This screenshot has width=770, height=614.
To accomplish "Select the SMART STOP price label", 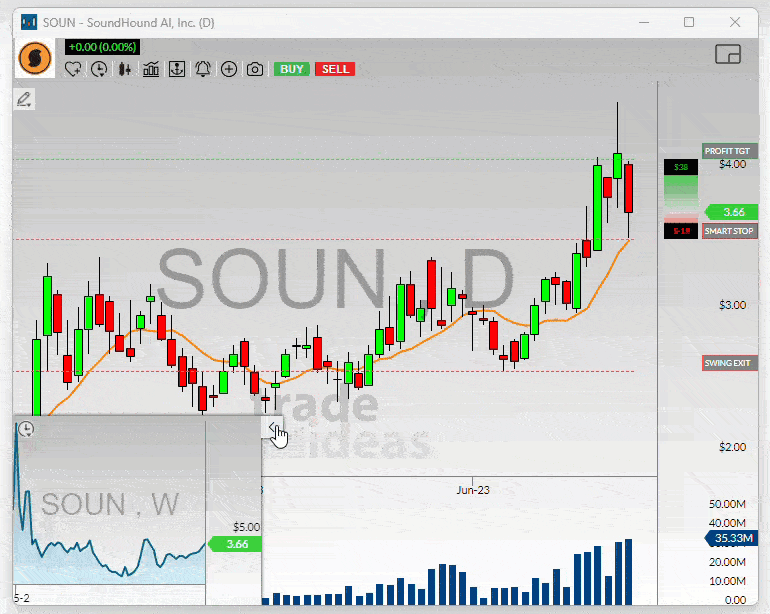I will point(729,231).
